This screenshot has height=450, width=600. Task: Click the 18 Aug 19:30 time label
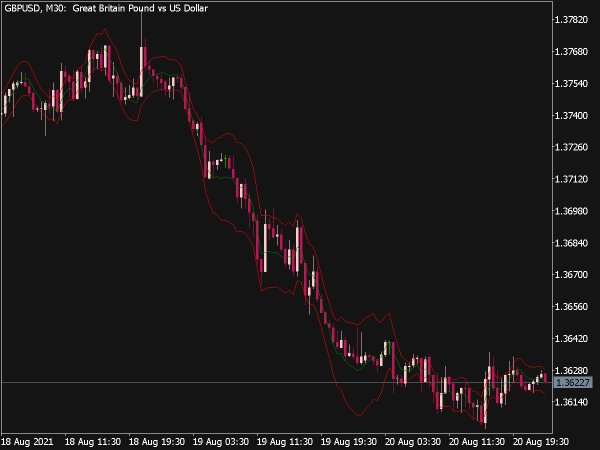pyautogui.click(x=157, y=442)
